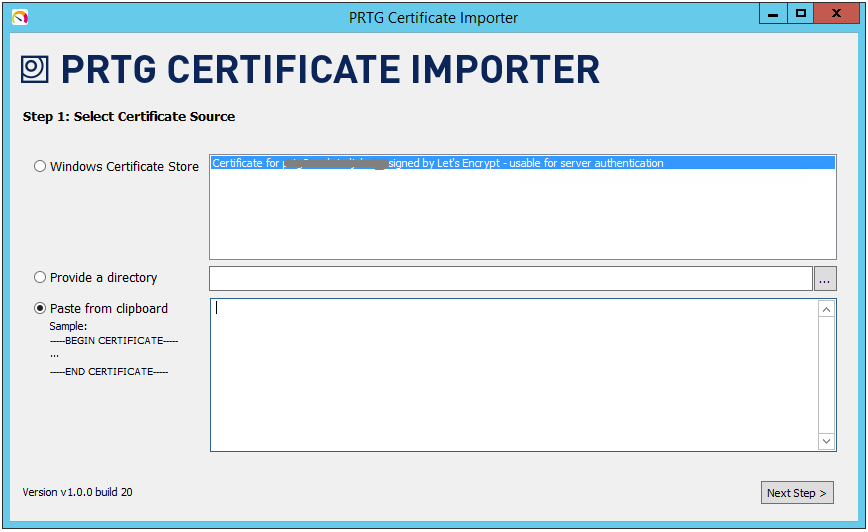This screenshot has width=868, height=532.
Task: Click the scroll down arrow of paste area
Action: point(826,441)
